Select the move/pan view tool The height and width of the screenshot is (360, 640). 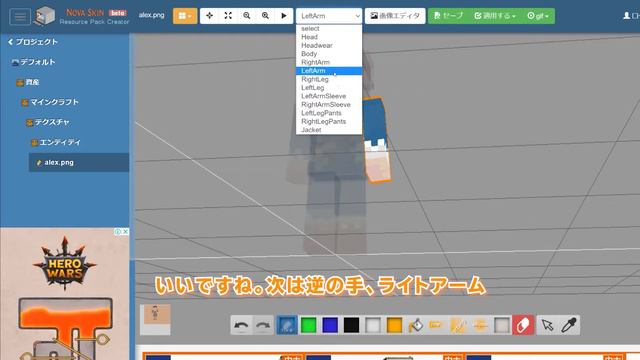click(x=209, y=16)
